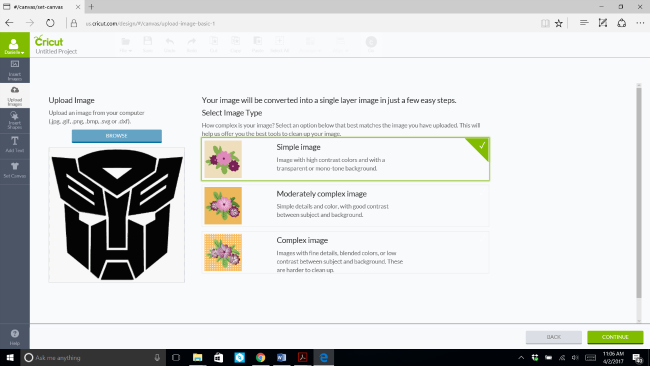
Task: Go back in the browser
Action: point(9,23)
